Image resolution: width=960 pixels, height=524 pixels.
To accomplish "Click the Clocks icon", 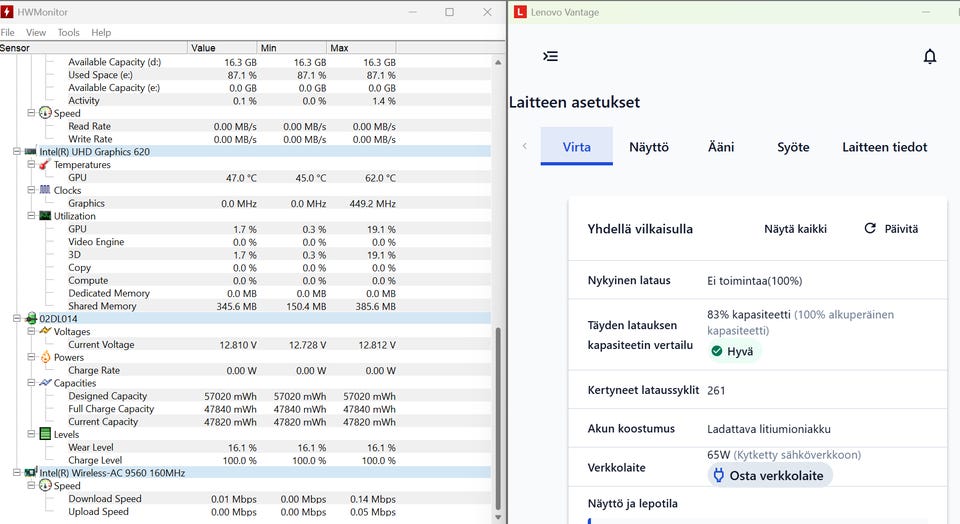I will pos(45,190).
